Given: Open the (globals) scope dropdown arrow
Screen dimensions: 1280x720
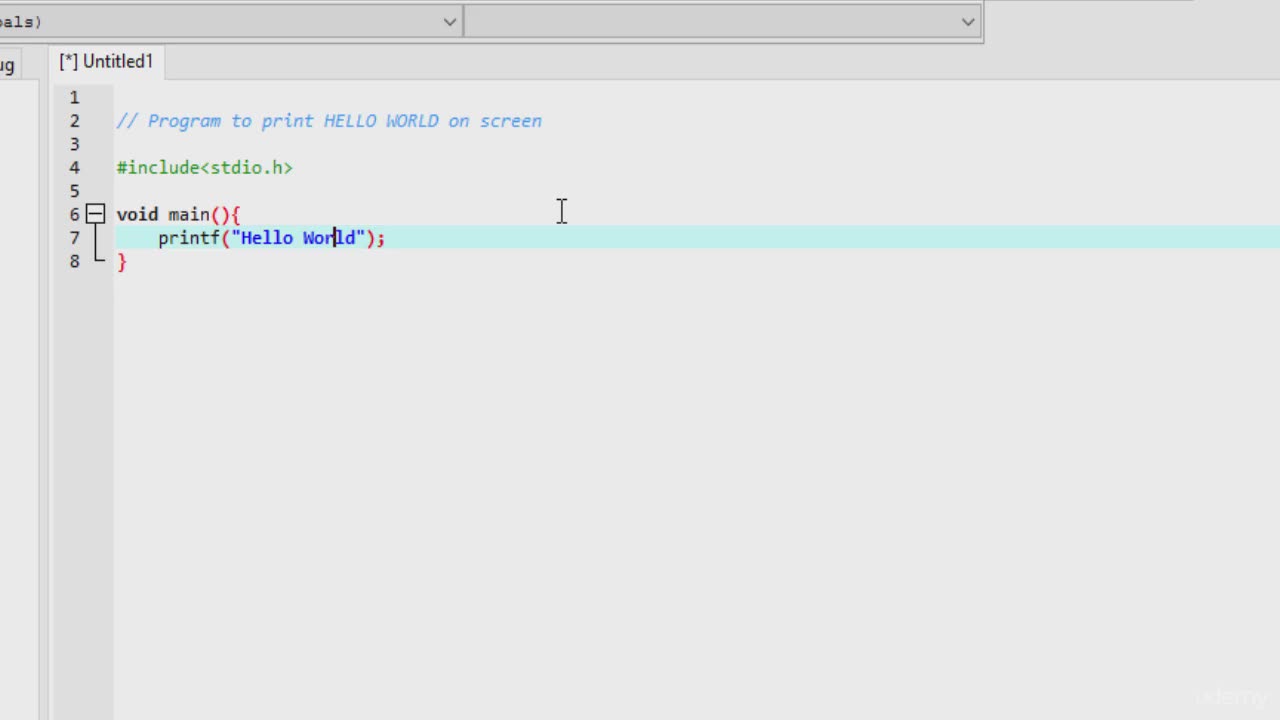Looking at the screenshot, I should [x=449, y=22].
